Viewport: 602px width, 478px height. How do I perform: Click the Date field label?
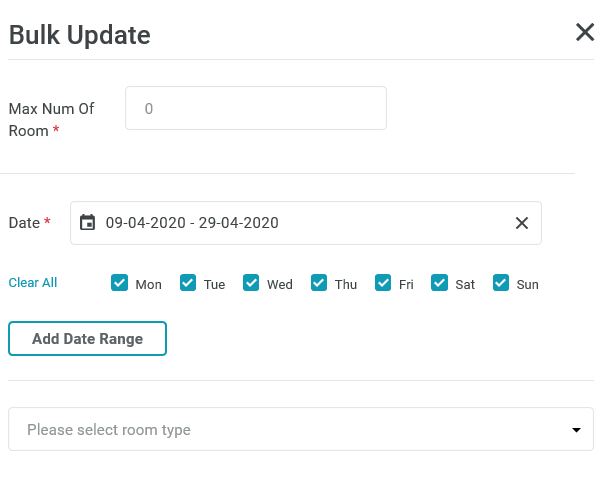point(24,223)
